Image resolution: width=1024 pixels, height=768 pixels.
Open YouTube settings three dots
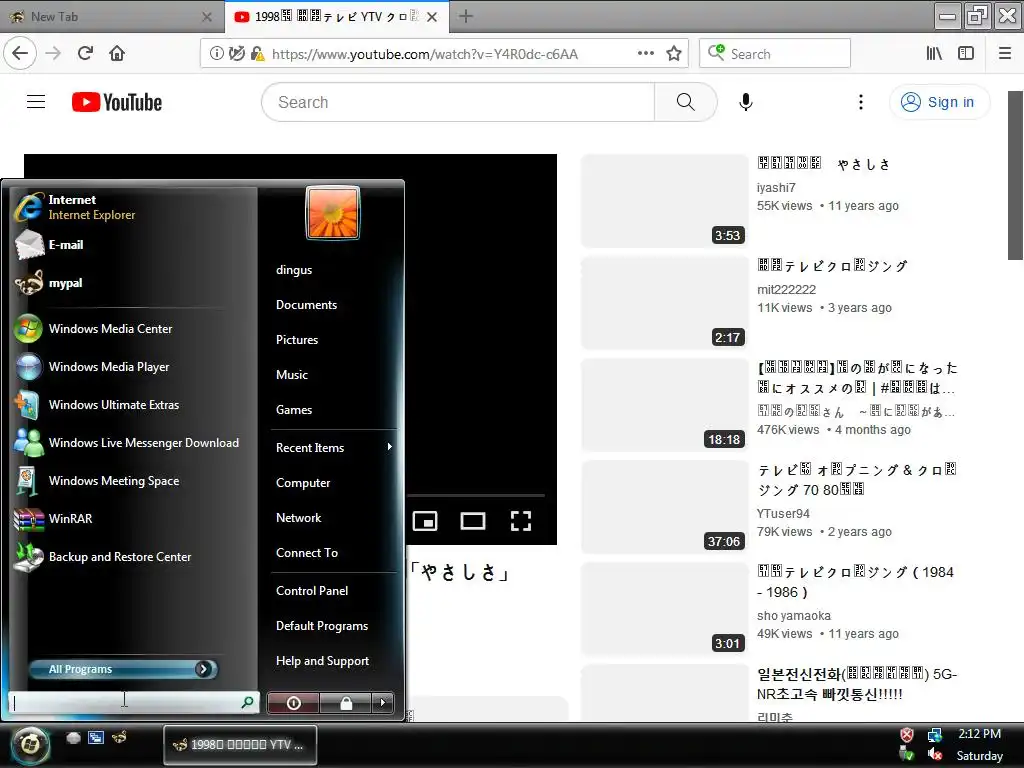pos(861,102)
